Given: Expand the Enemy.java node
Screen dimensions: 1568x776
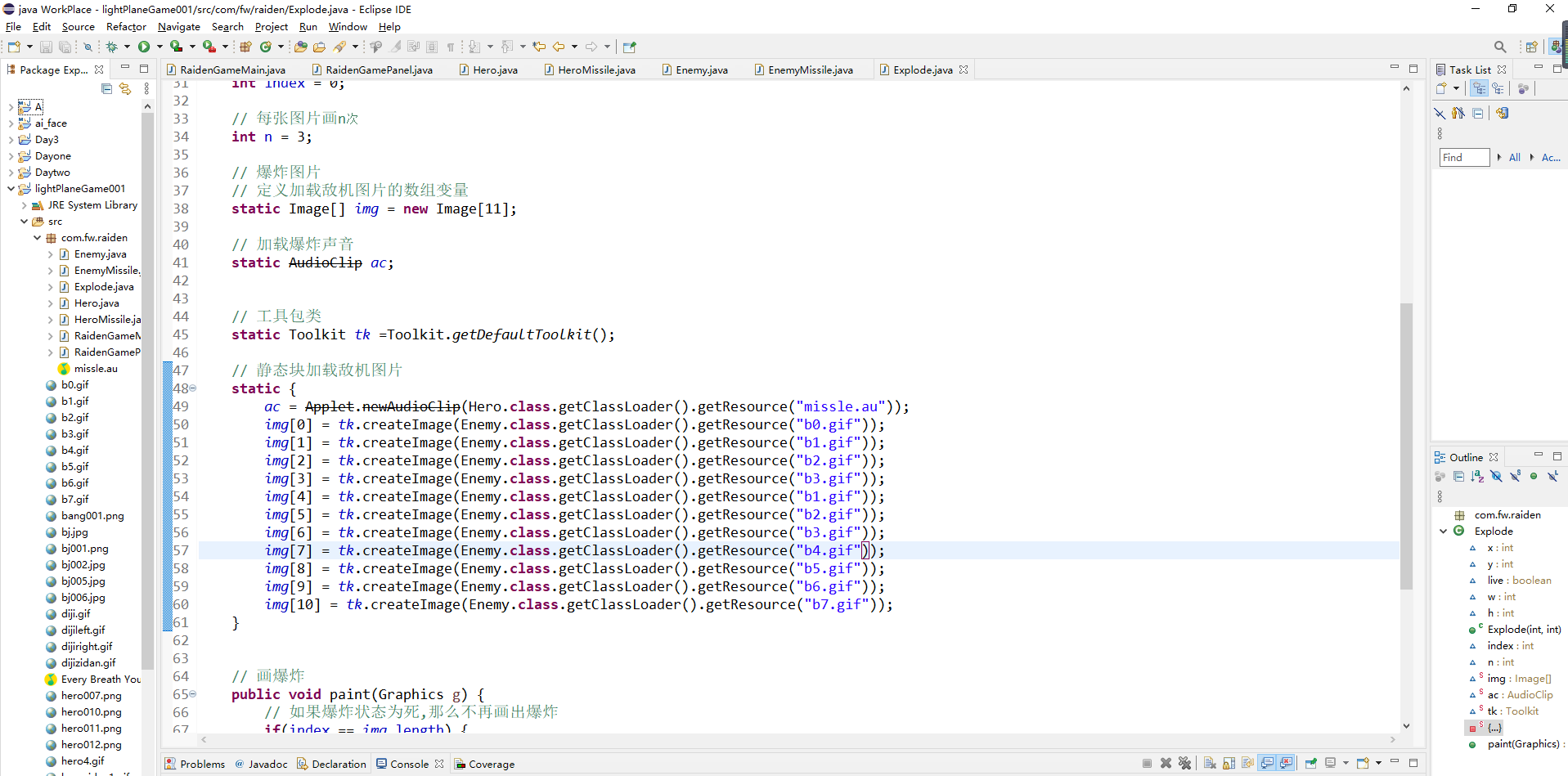Looking at the screenshot, I should tap(50, 254).
